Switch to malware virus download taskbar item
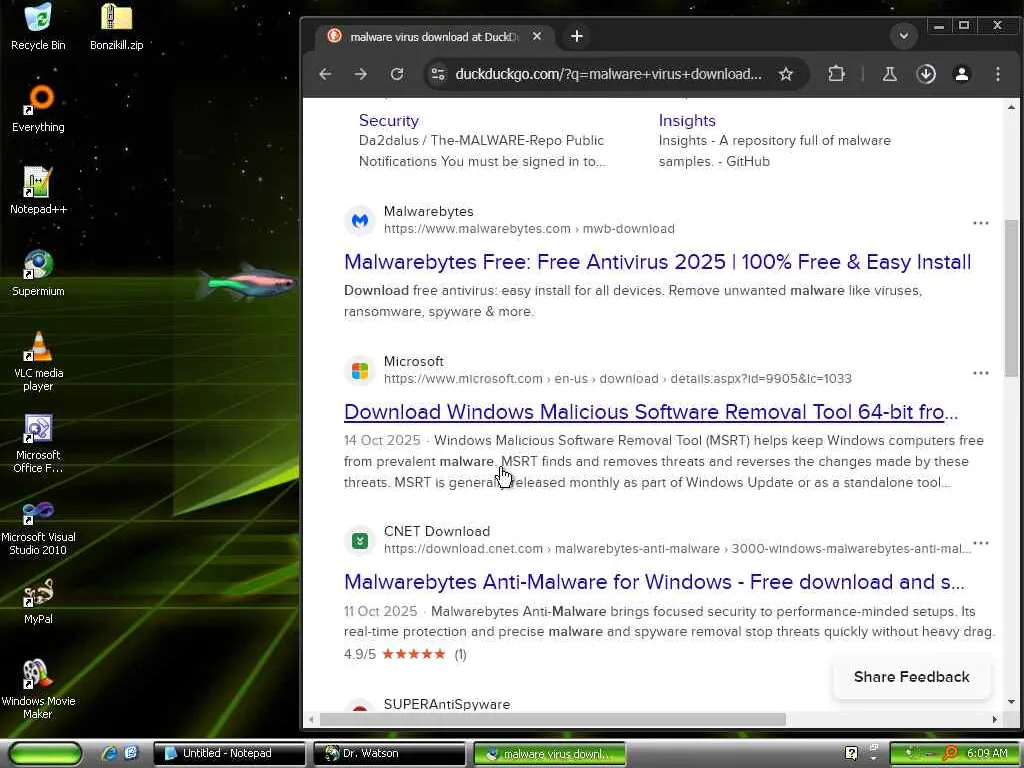Image resolution: width=1024 pixels, height=768 pixels. pyautogui.click(x=549, y=753)
